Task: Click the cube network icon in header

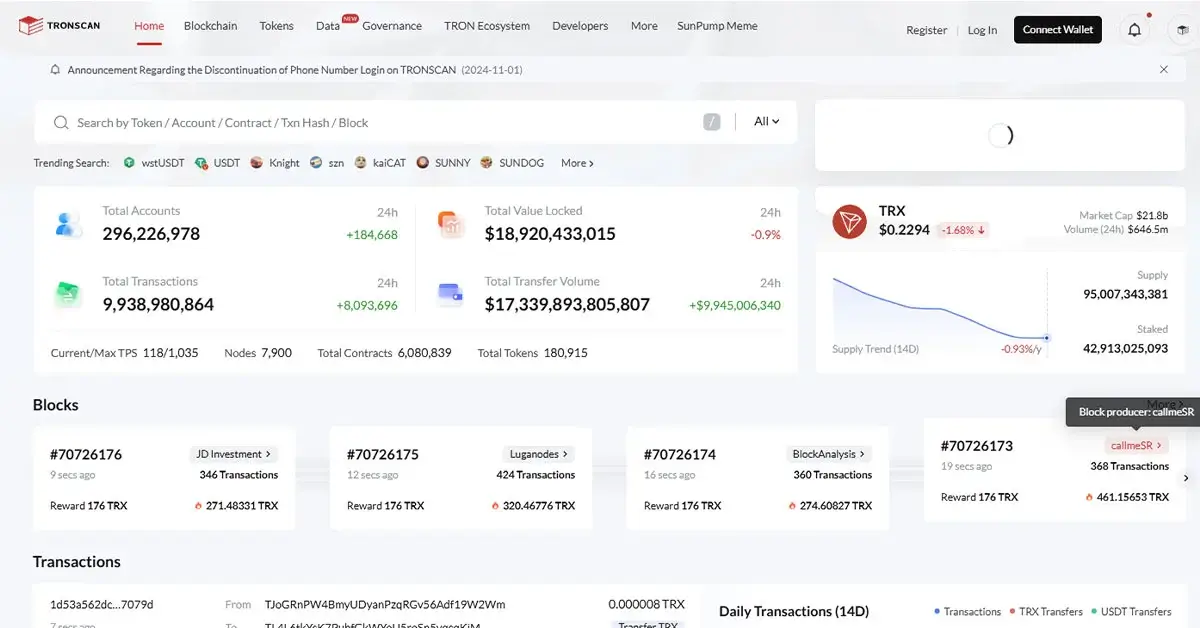Action: pyautogui.click(x=1184, y=30)
